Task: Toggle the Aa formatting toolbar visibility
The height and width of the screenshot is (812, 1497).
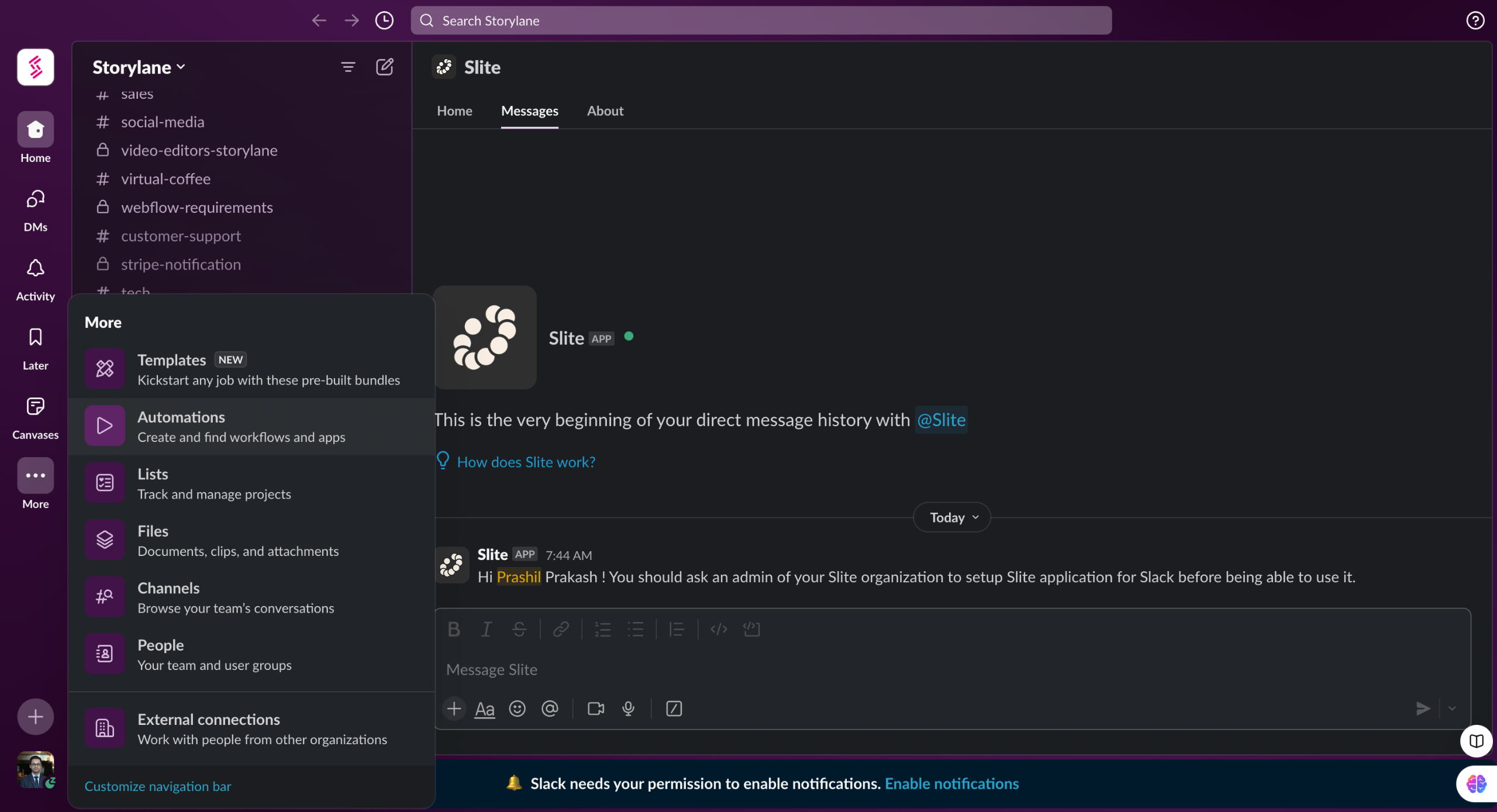Action: tap(484, 709)
